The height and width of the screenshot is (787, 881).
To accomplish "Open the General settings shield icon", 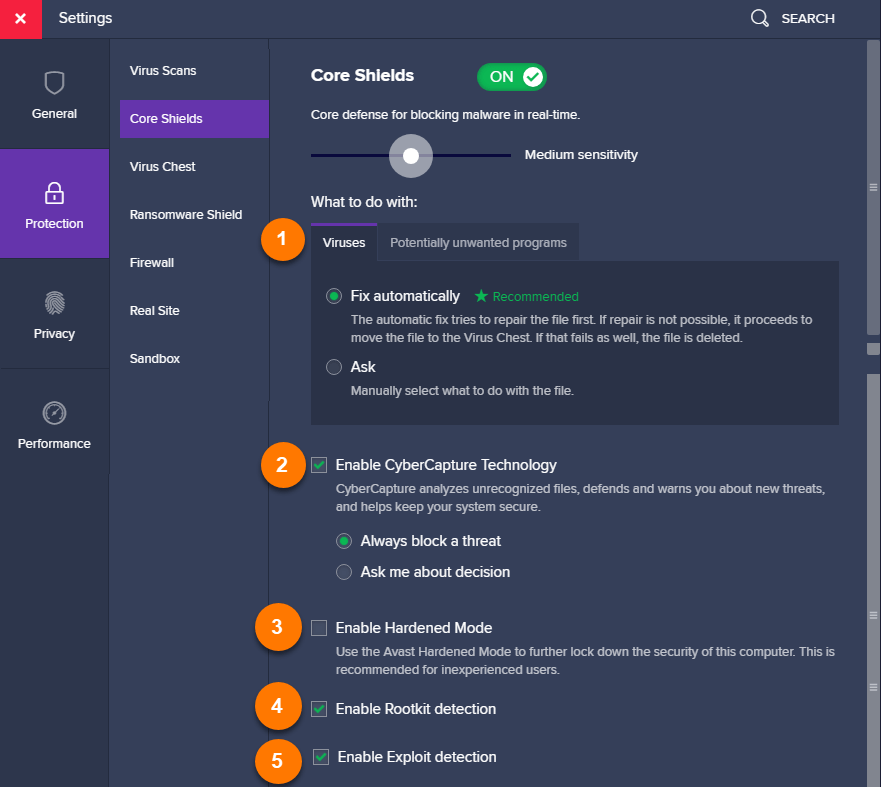I will (55, 83).
